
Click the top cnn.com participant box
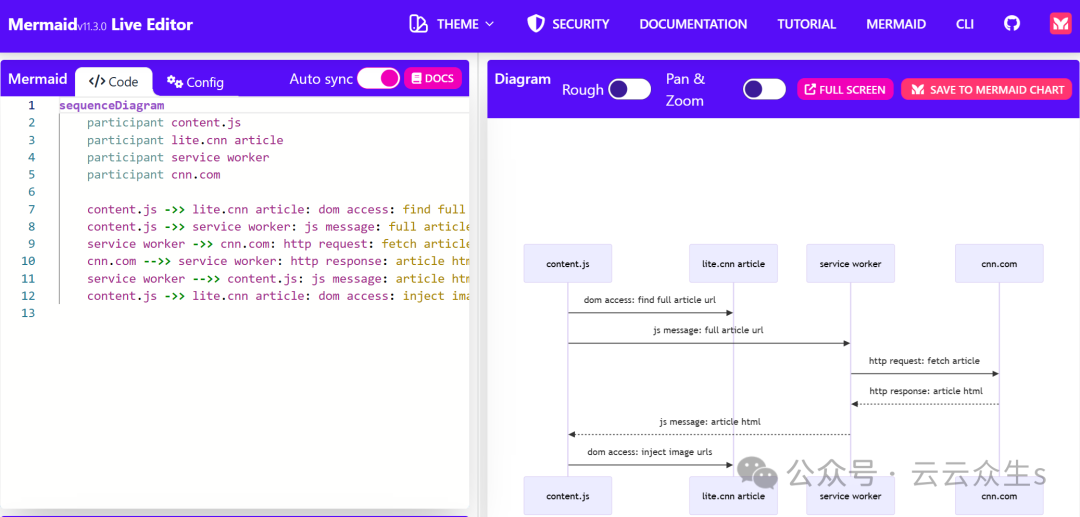pos(999,263)
